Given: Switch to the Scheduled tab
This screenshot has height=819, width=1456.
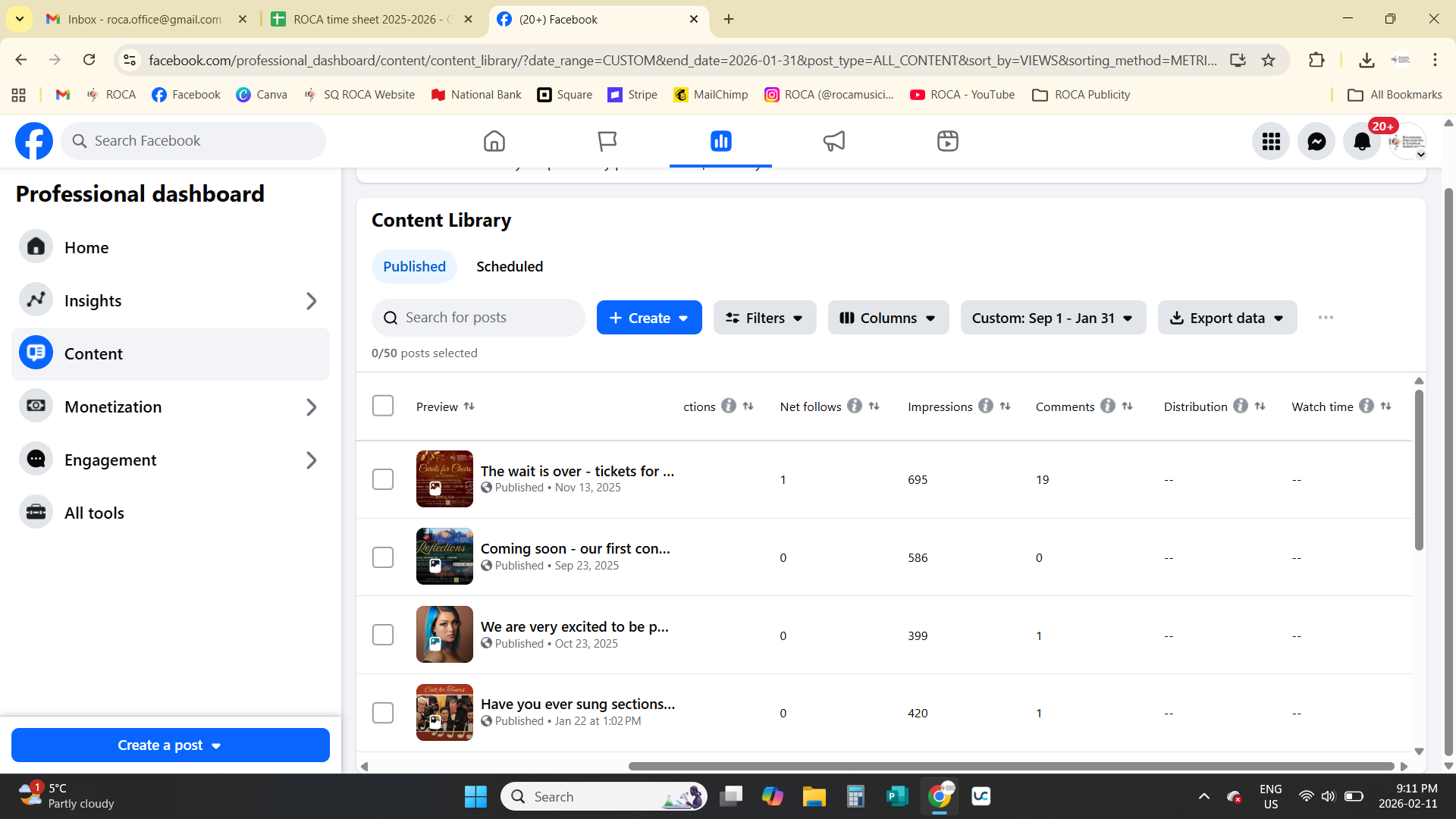Looking at the screenshot, I should coord(510,266).
